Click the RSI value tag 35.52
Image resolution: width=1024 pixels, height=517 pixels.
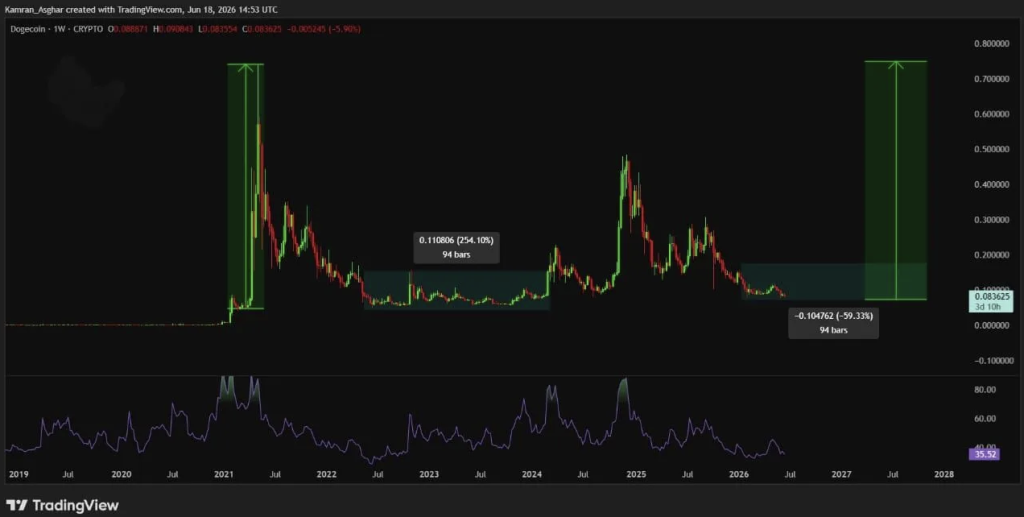(x=985, y=454)
